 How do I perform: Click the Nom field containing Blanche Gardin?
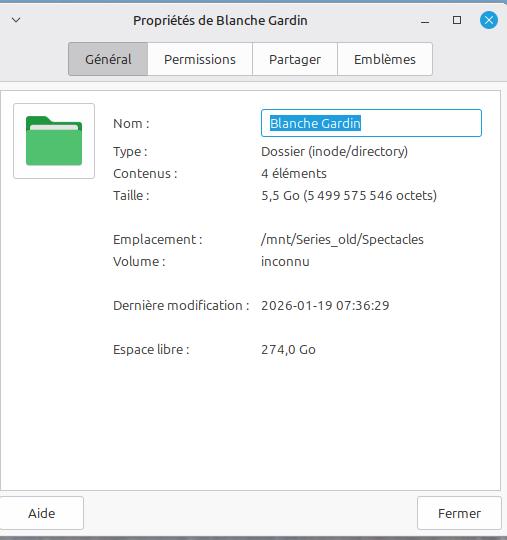[x=371, y=123]
